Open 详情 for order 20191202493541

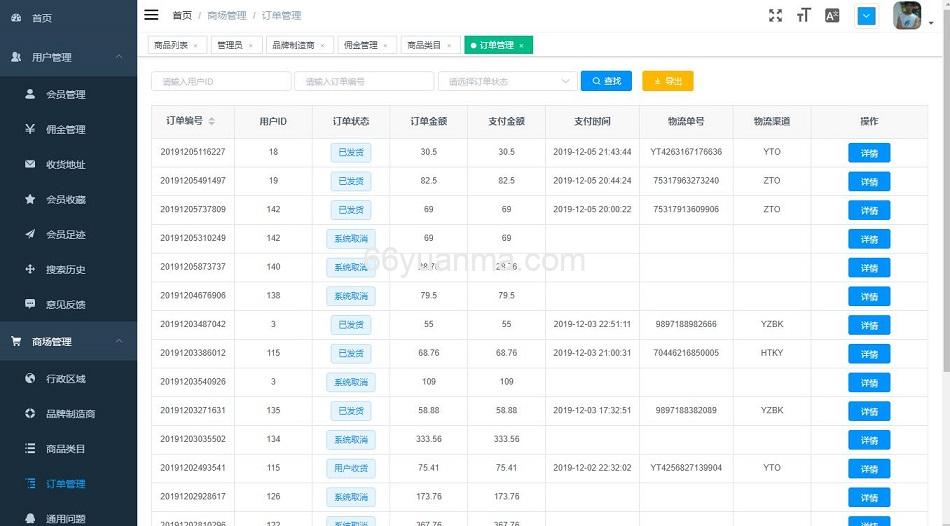pyautogui.click(x=869, y=468)
